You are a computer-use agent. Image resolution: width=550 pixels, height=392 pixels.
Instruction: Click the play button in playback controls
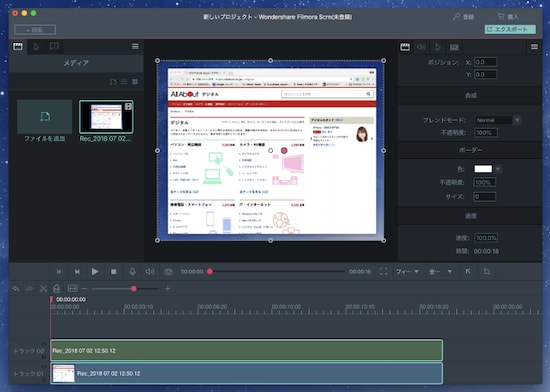click(x=95, y=271)
